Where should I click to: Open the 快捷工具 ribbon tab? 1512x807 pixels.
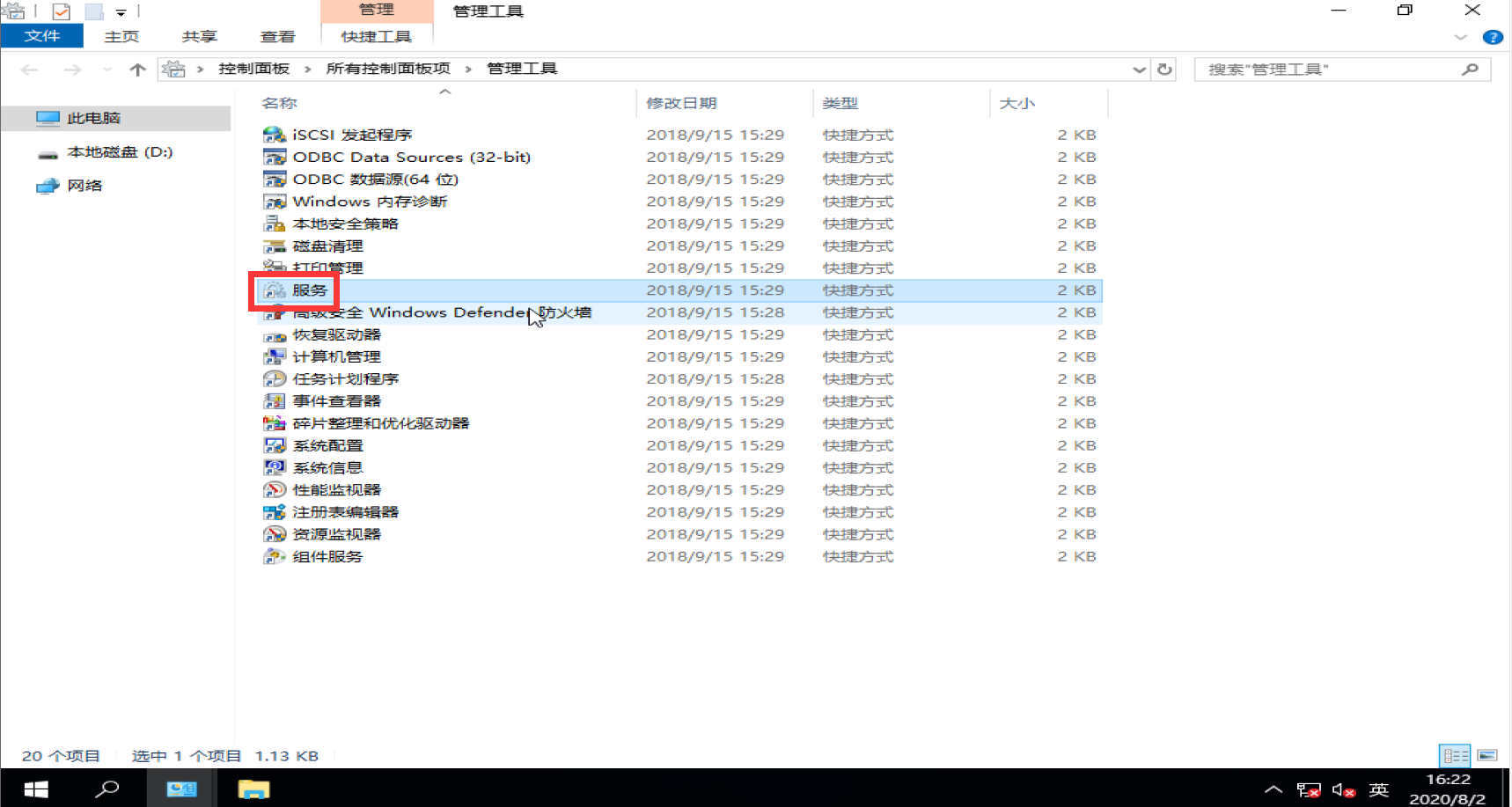(377, 36)
